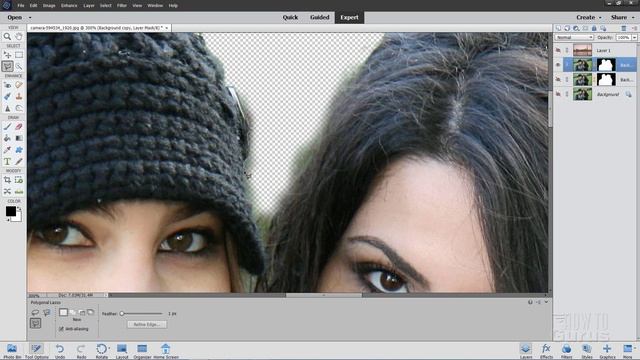Open the Enhance menu
Screen dimensions: 640x360
(x=69, y=6)
